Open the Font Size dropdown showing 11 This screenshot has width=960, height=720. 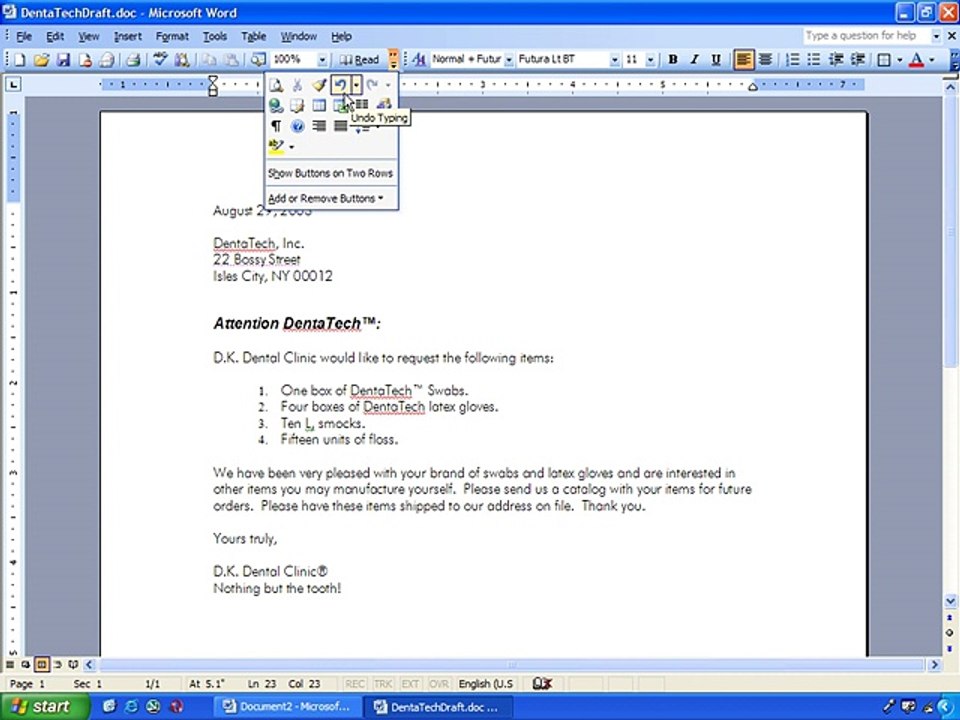pos(650,59)
